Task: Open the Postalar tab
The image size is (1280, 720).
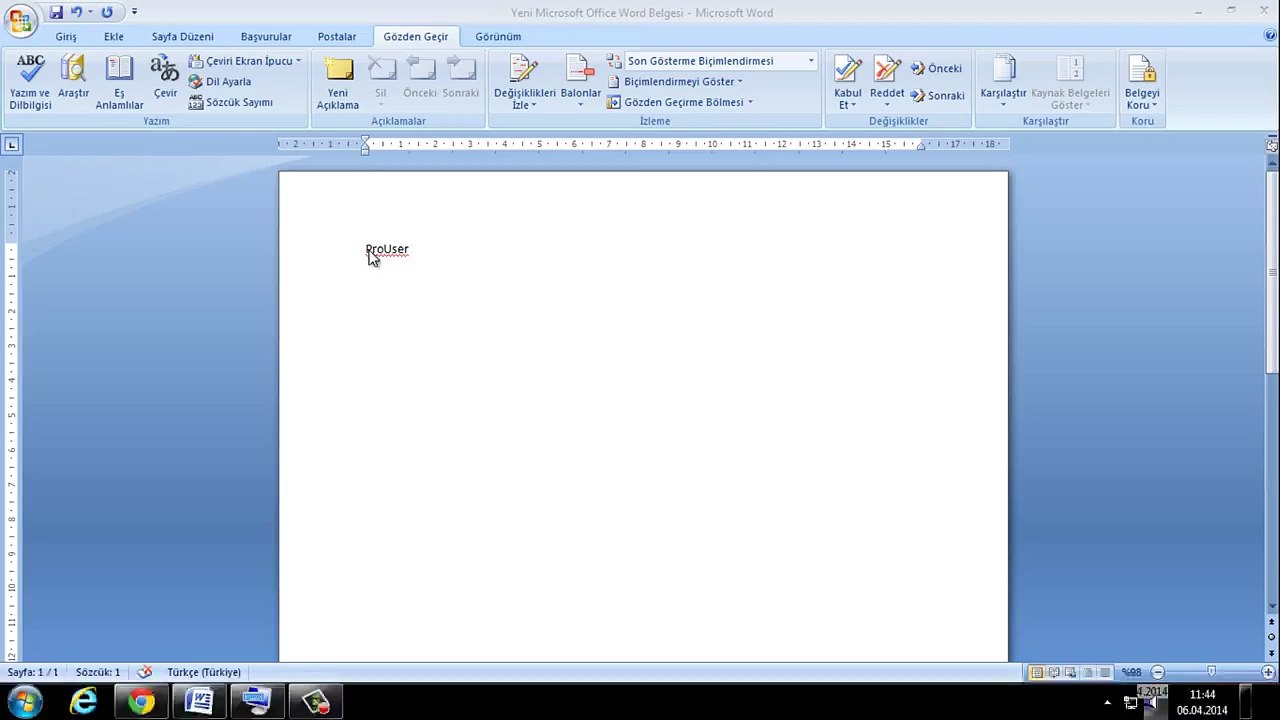Action: (337, 36)
